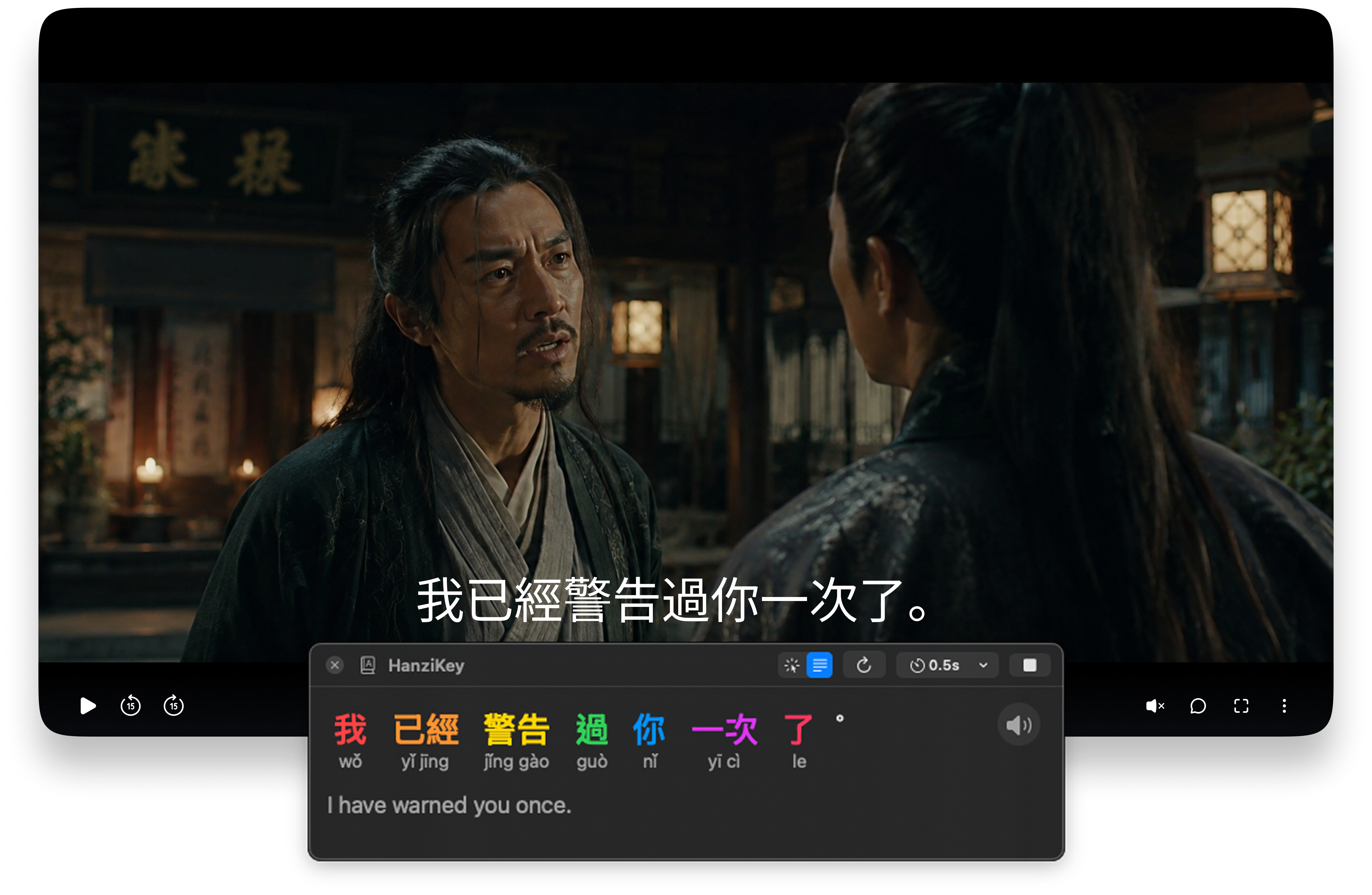Close the HanziKey panel

[x=334, y=665]
